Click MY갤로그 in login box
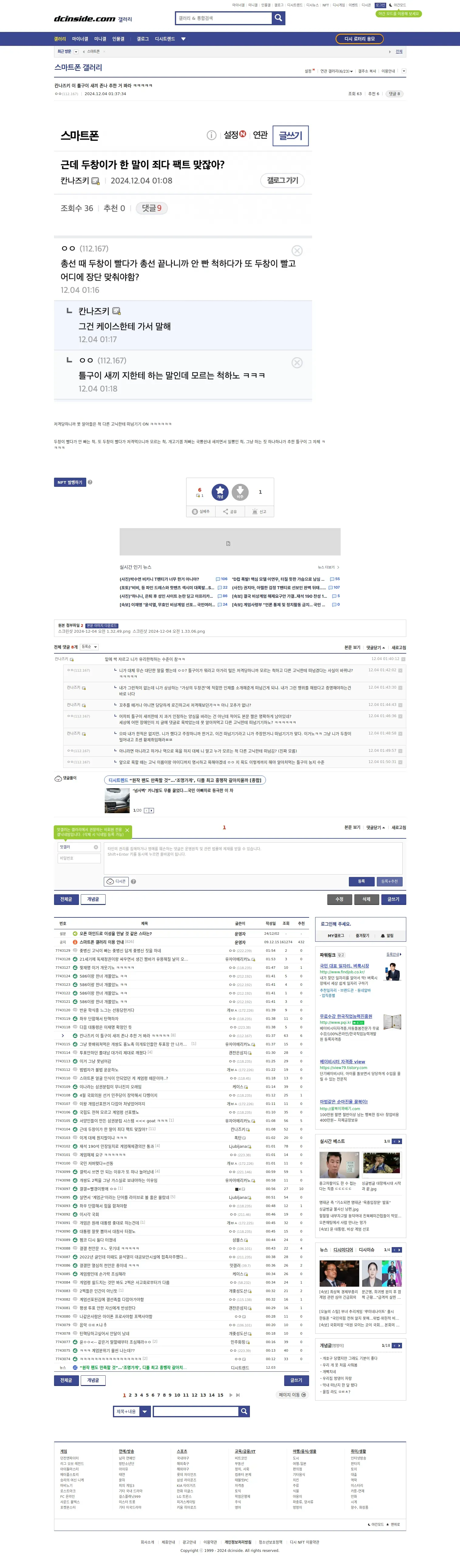 pos(336,936)
